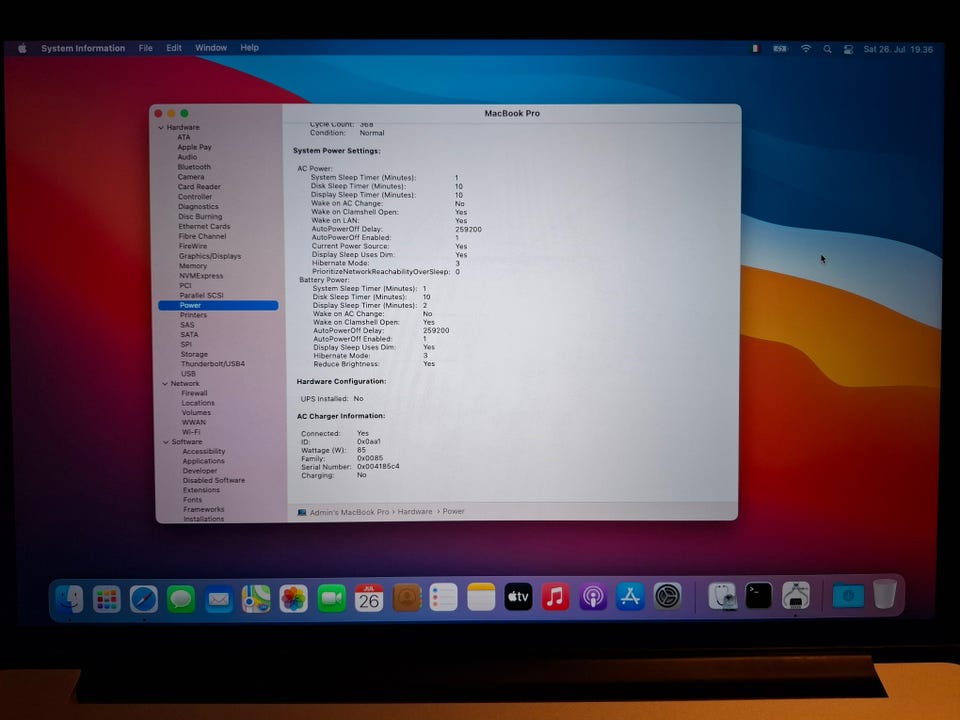Click Admin's MacBook Pro in path bar

tap(349, 512)
